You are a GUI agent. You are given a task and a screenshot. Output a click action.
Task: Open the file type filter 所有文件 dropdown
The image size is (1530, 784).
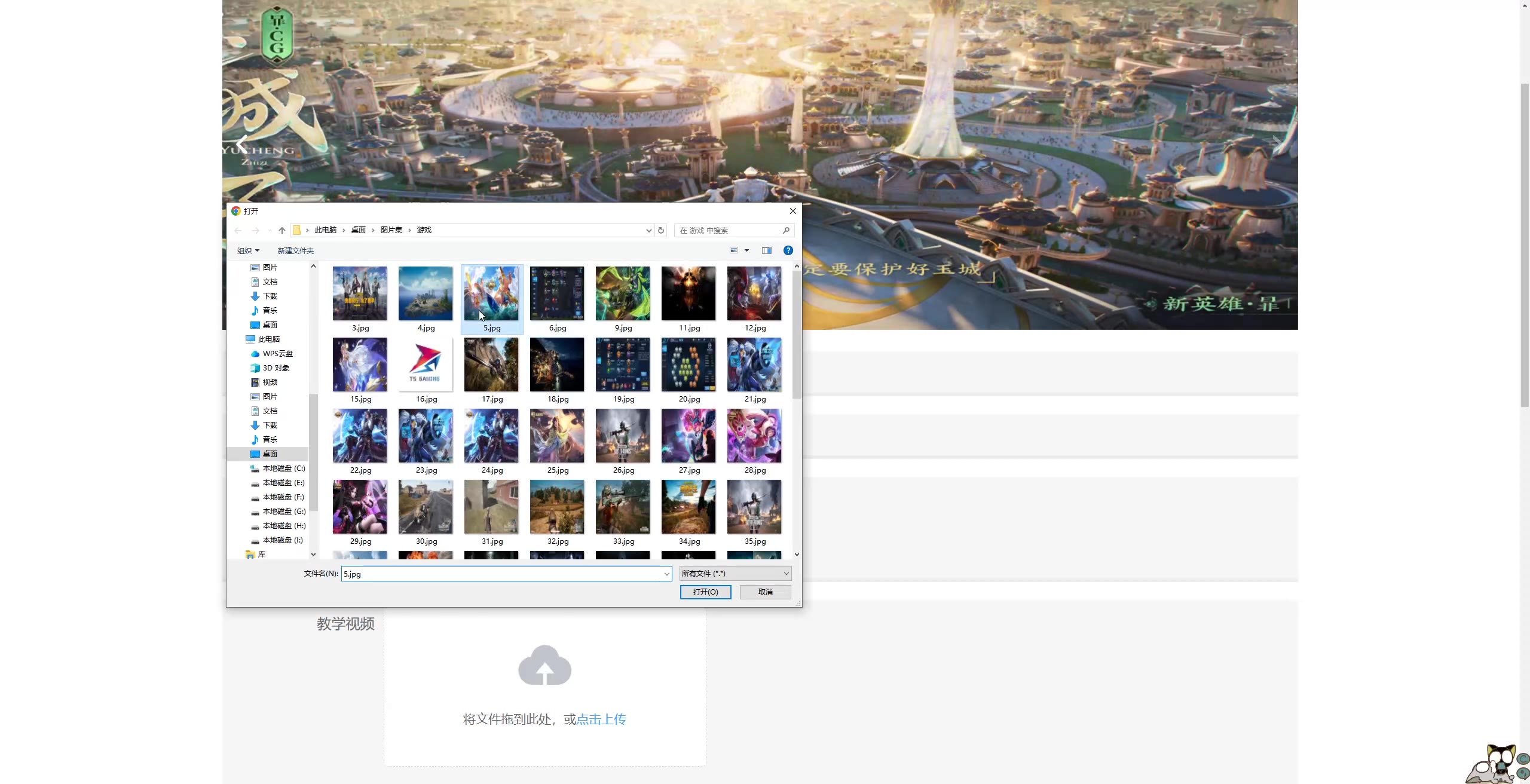735,574
